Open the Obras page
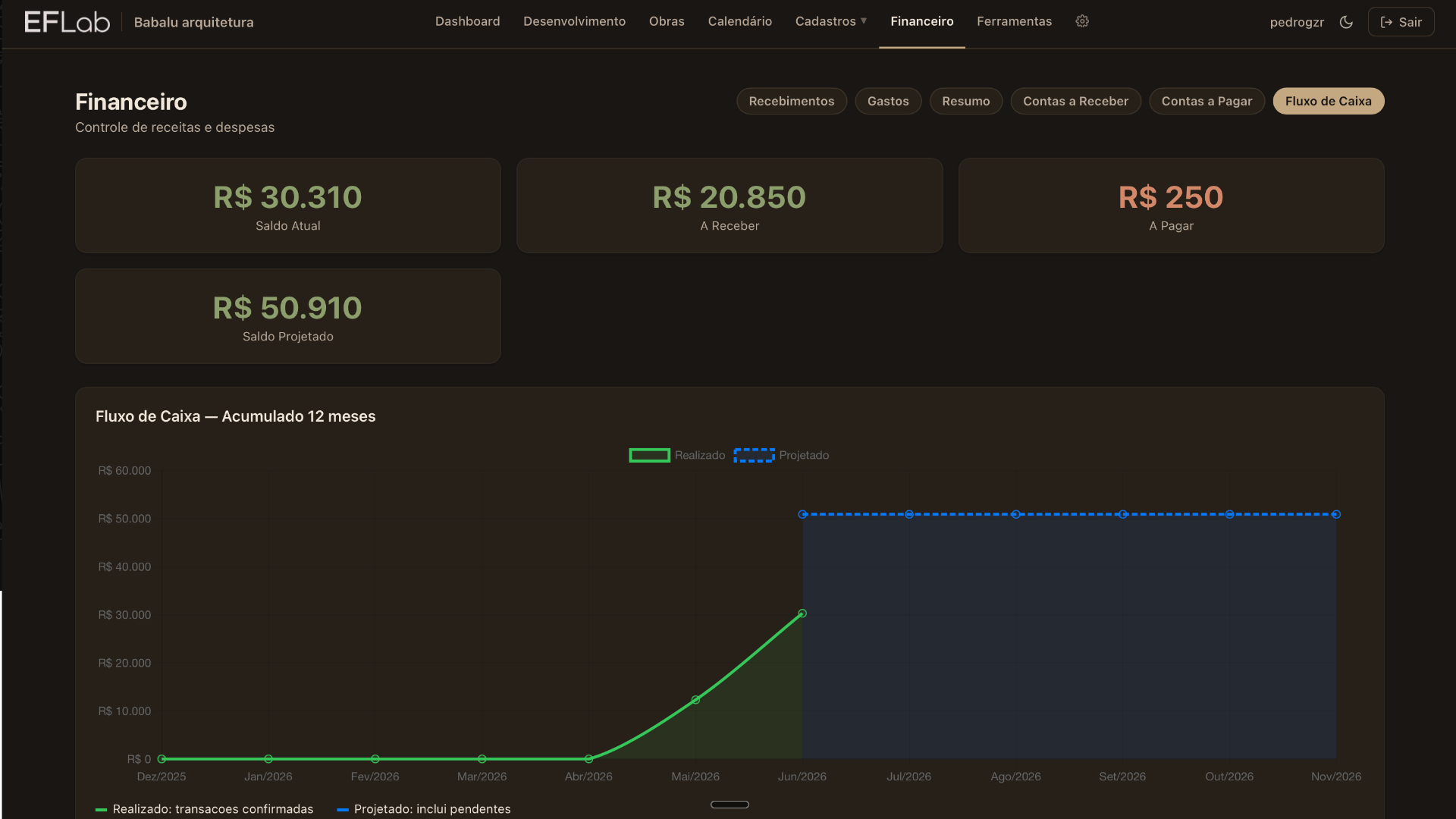 tap(667, 21)
